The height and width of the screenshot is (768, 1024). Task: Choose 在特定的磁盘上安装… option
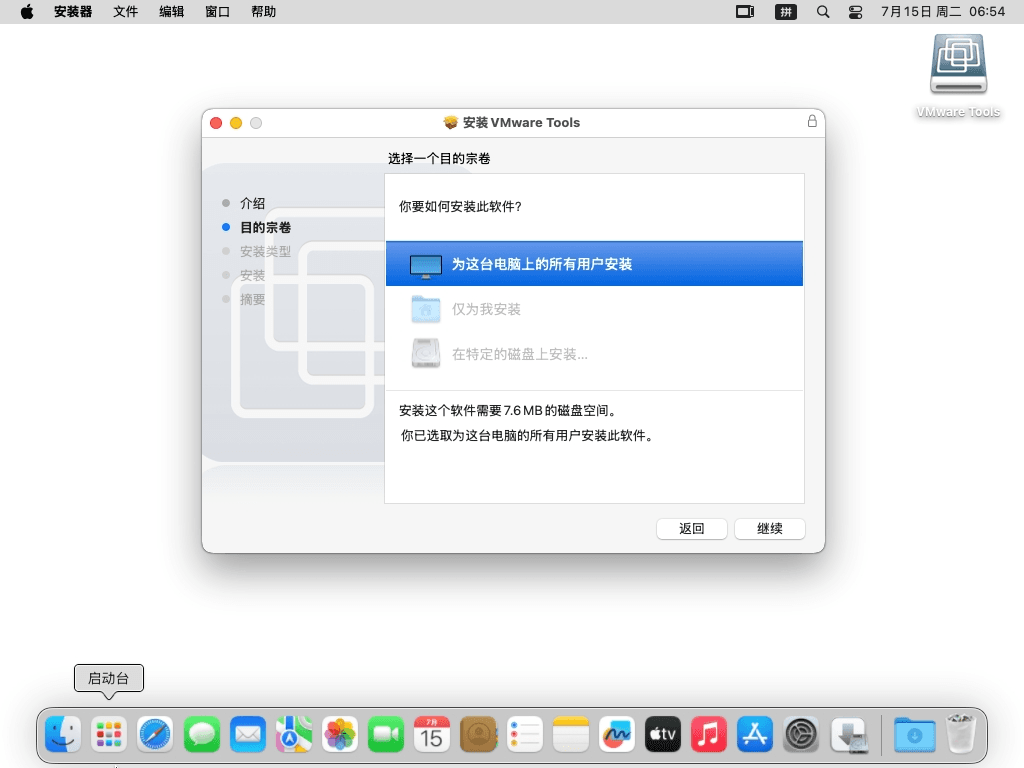(594, 354)
